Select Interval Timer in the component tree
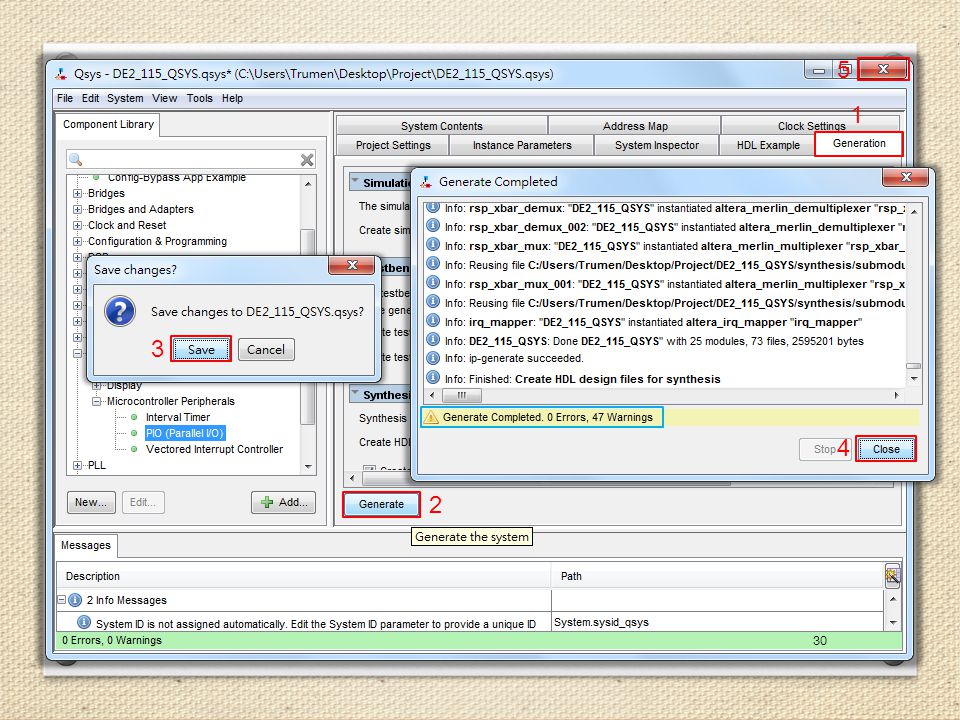The image size is (960, 720). (178, 417)
